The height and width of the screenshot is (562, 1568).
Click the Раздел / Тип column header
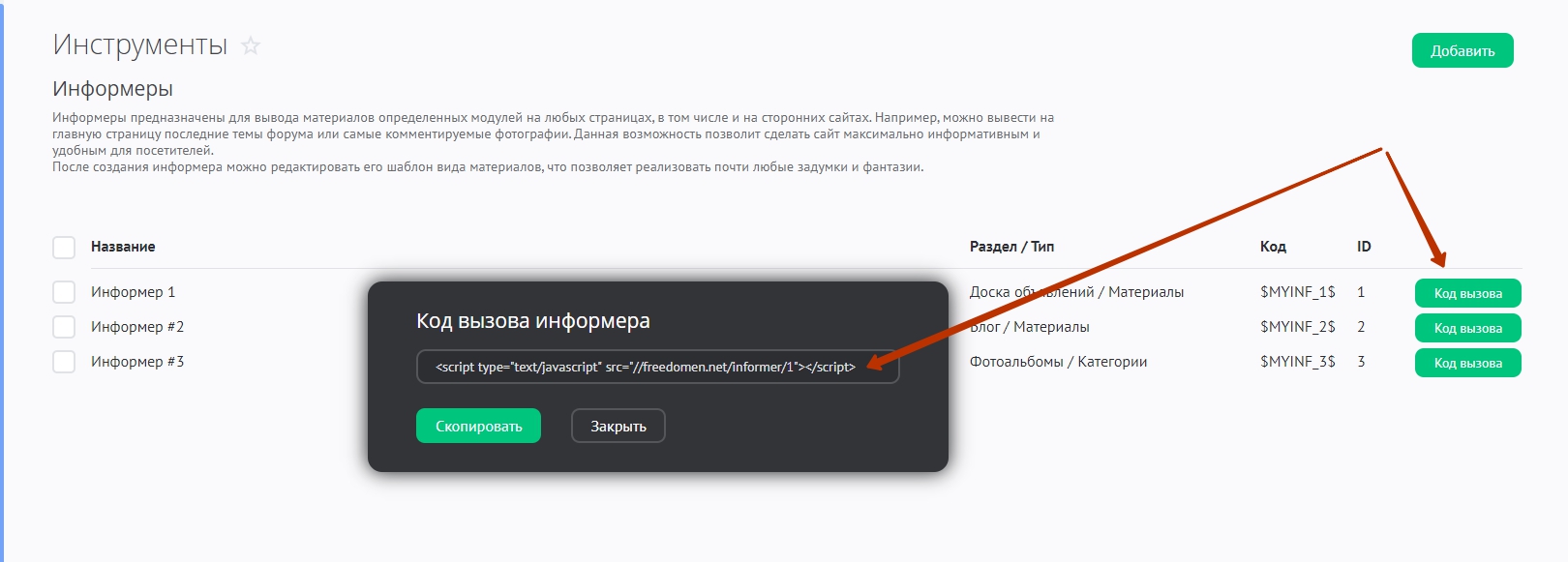point(1011,247)
